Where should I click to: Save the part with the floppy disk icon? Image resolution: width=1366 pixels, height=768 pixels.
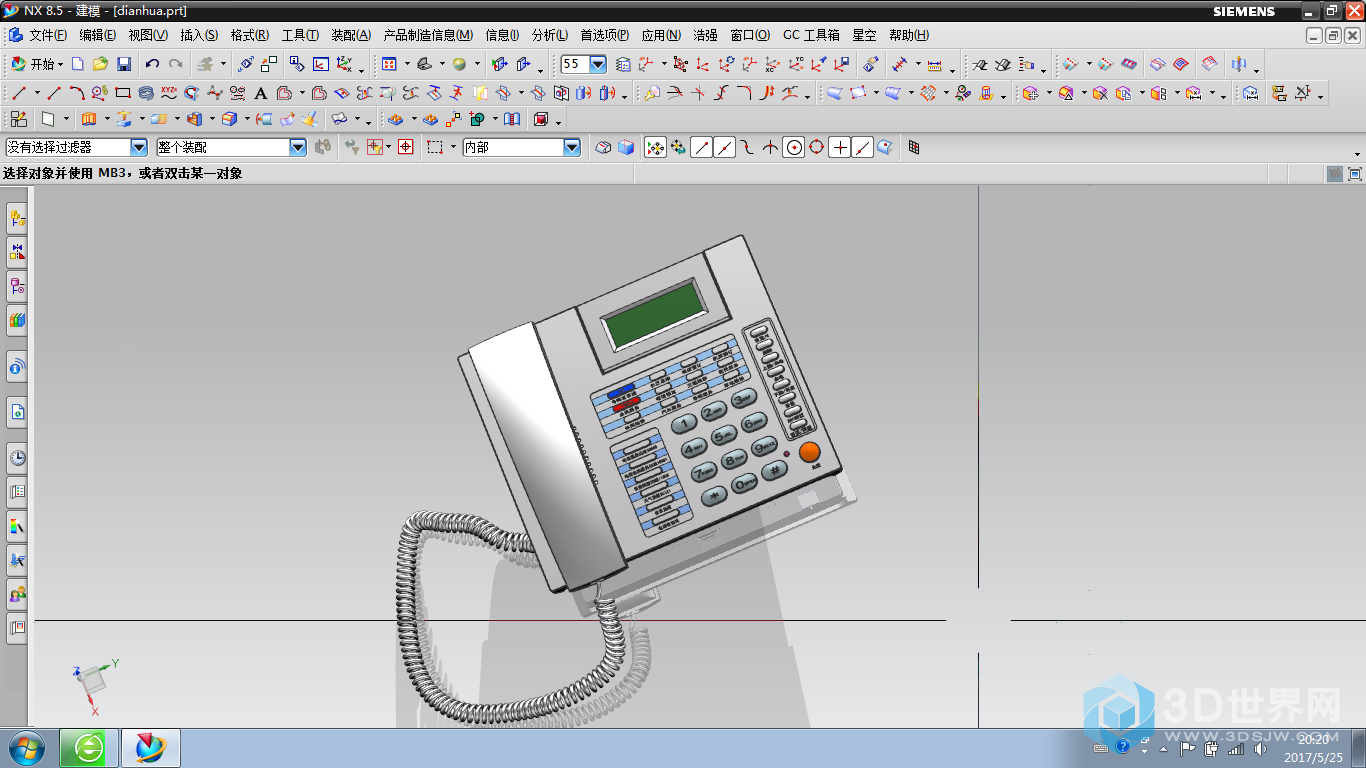(x=124, y=64)
